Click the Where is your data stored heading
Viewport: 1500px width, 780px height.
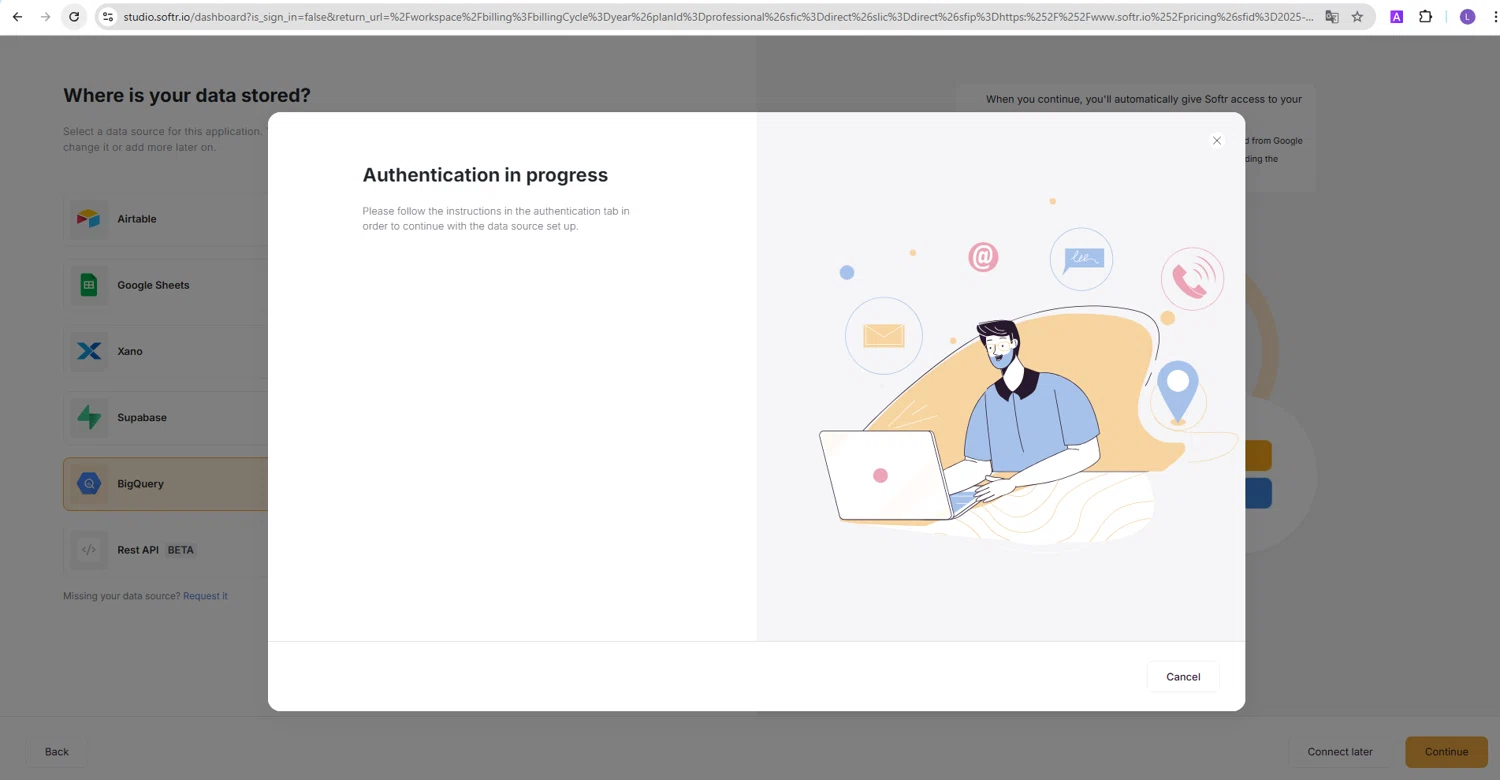coord(187,95)
